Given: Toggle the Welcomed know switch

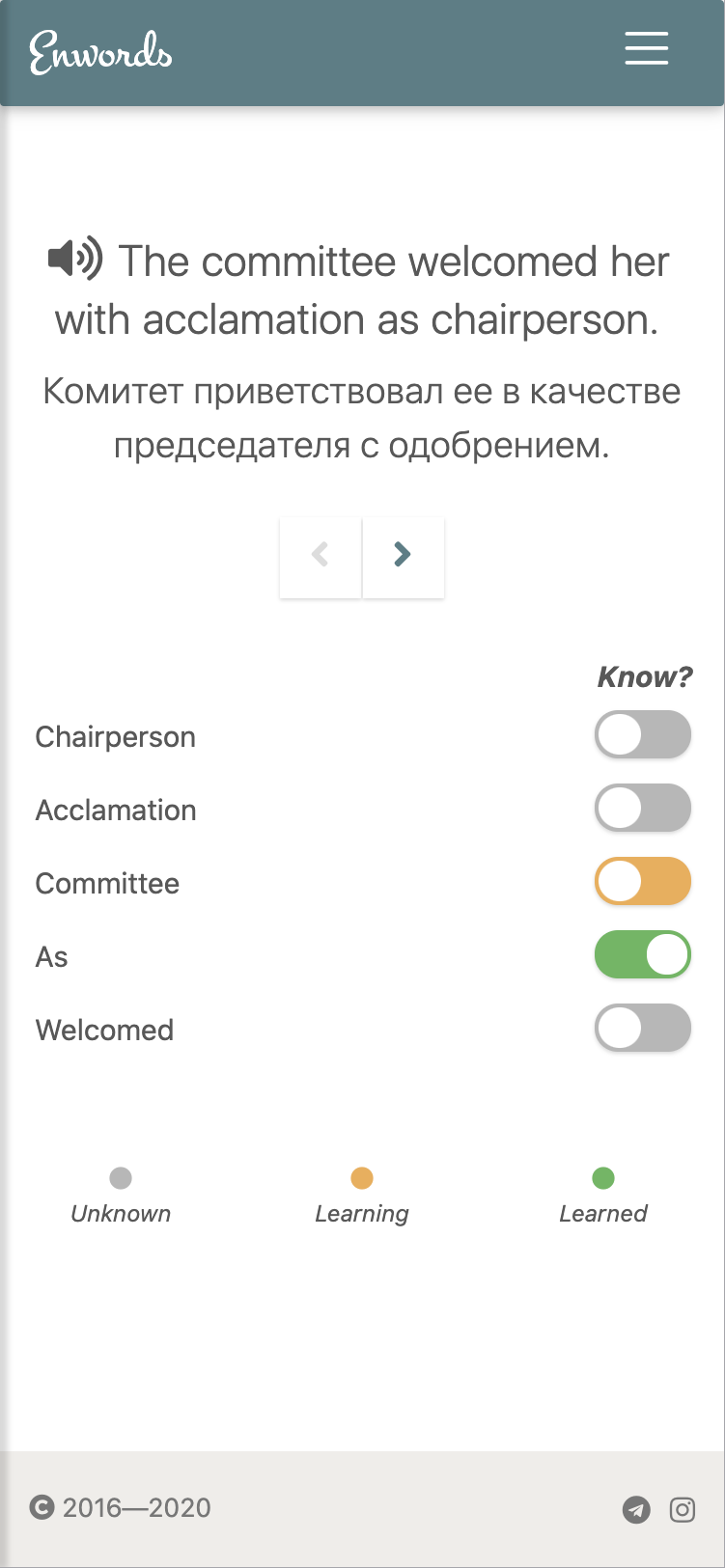Looking at the screenshot, I should point(643,1029).
